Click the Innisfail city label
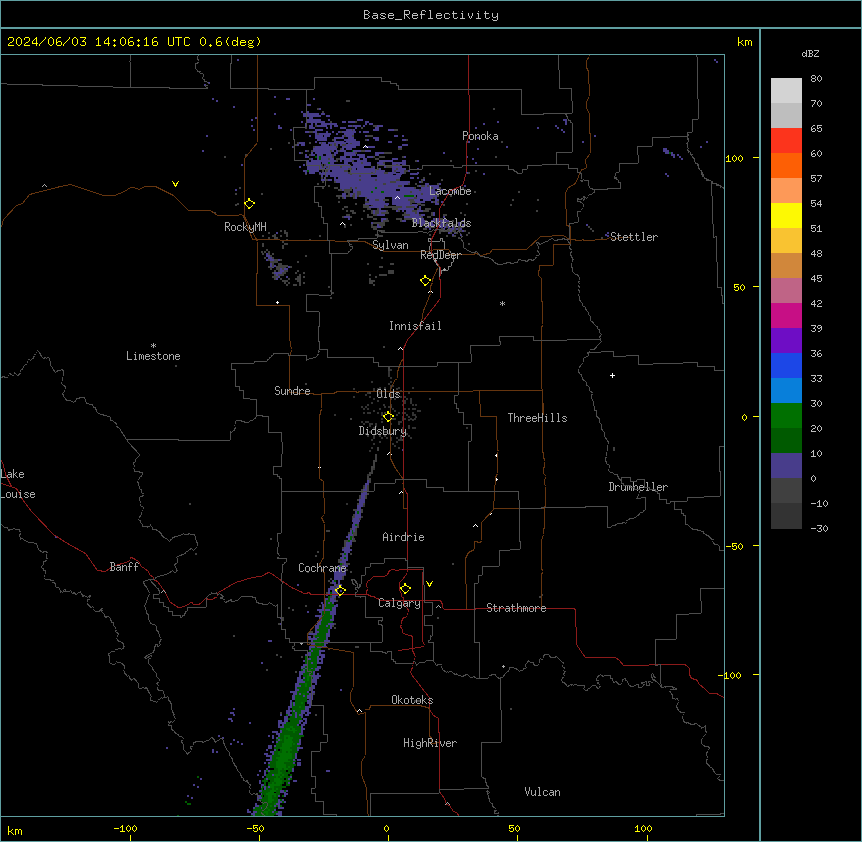This screenshot has height=842, width=862. point(415,326)
